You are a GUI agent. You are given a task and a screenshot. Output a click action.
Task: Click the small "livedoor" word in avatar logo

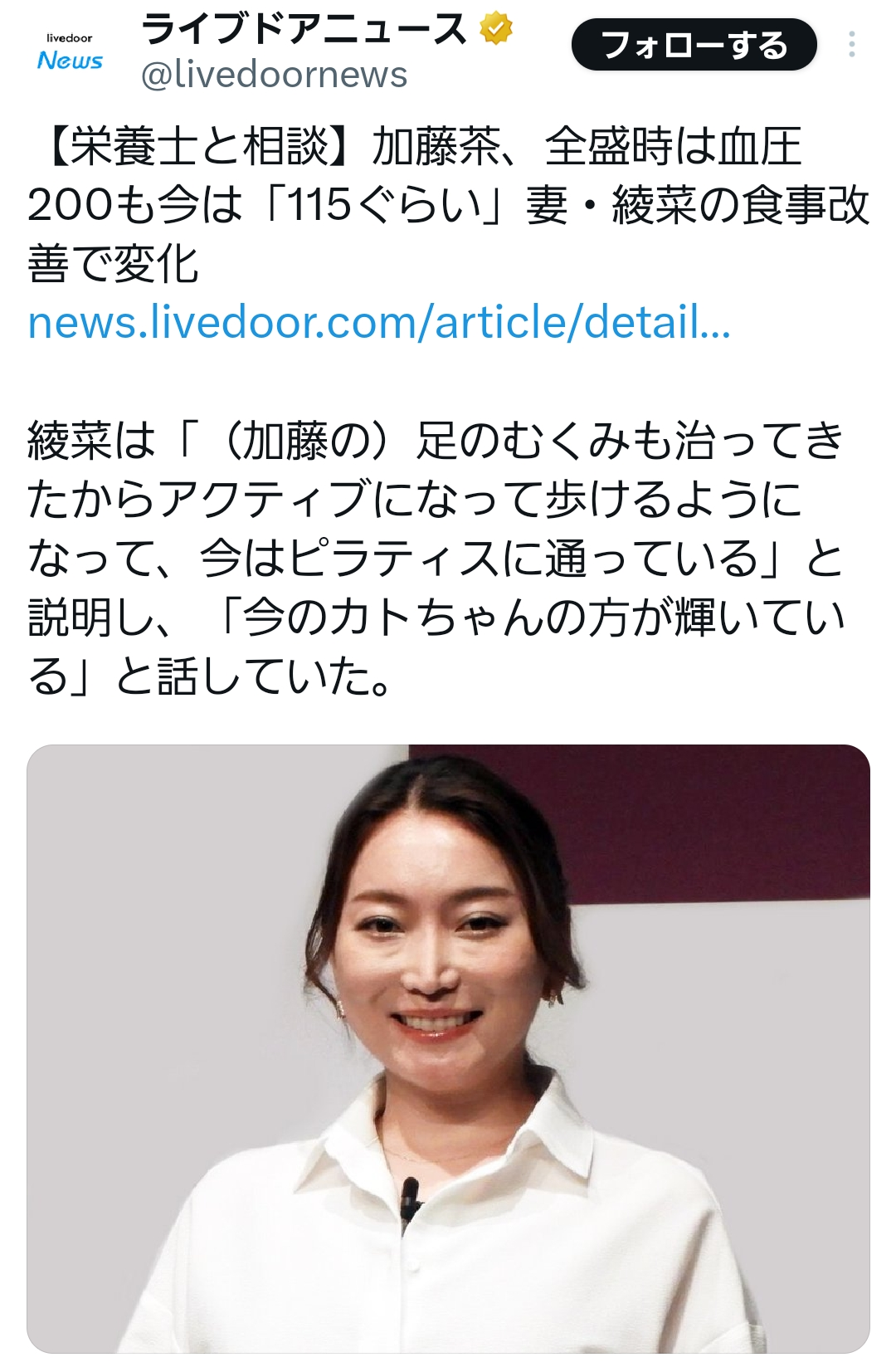click(x=70, y=38)
